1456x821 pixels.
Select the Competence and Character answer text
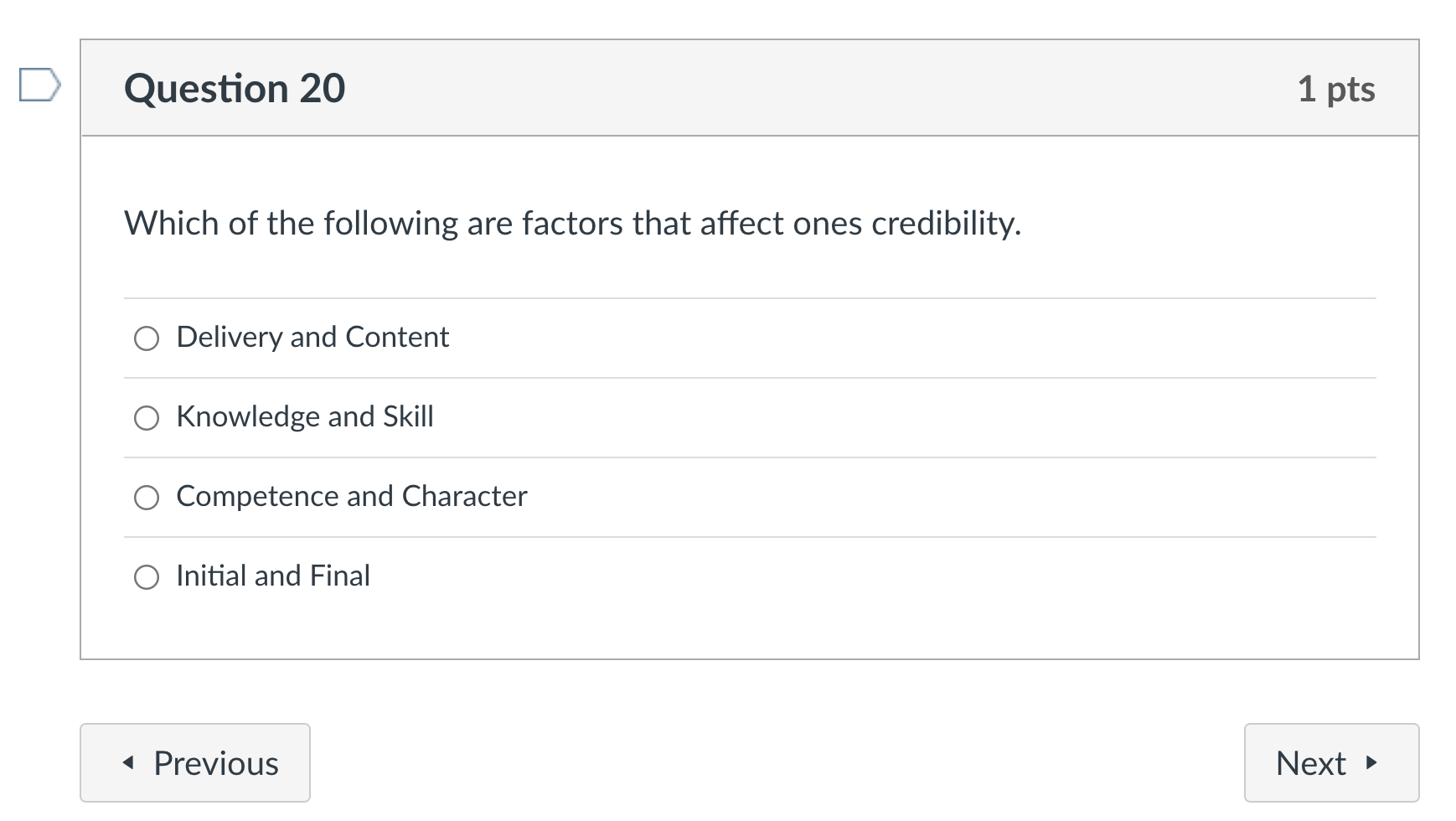tap(352, 497)
